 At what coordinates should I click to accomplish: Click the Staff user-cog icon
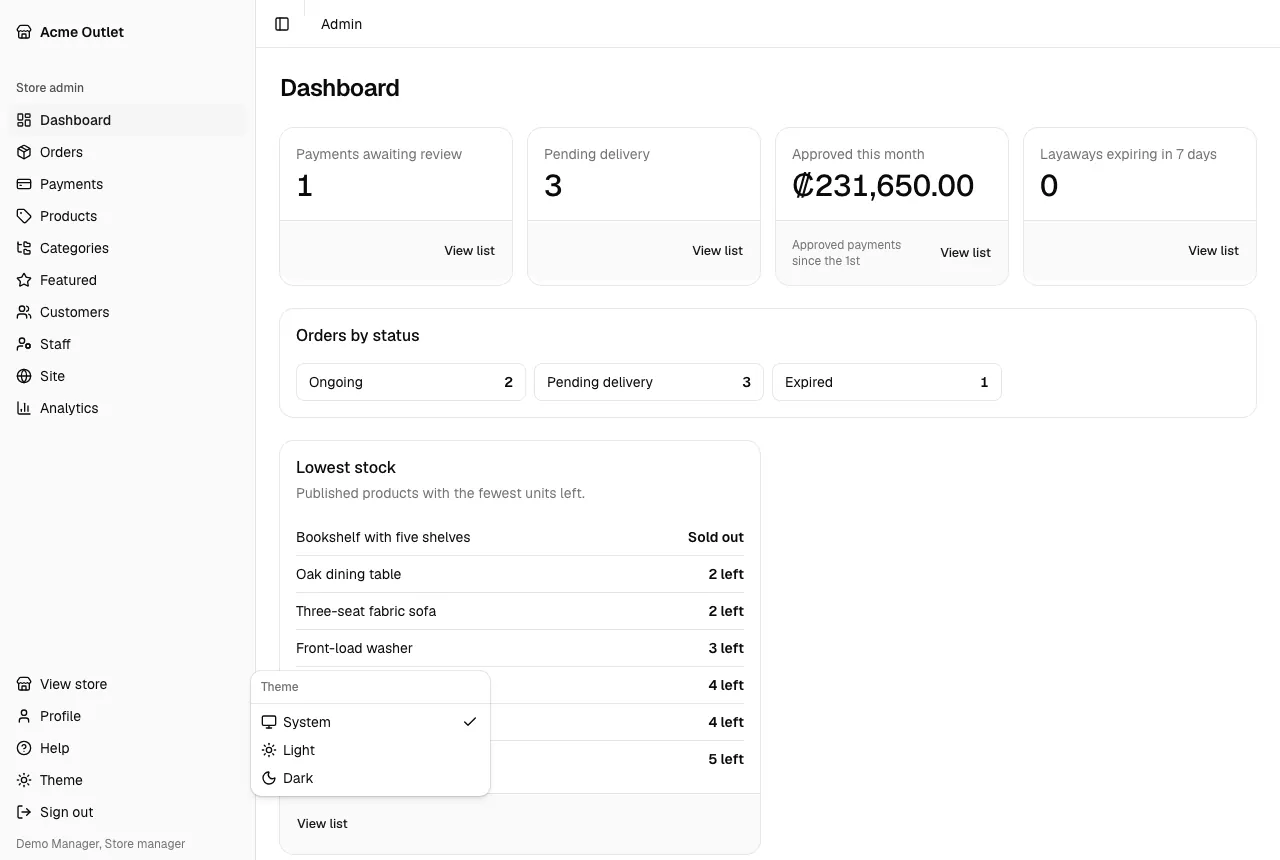[24, 344]
